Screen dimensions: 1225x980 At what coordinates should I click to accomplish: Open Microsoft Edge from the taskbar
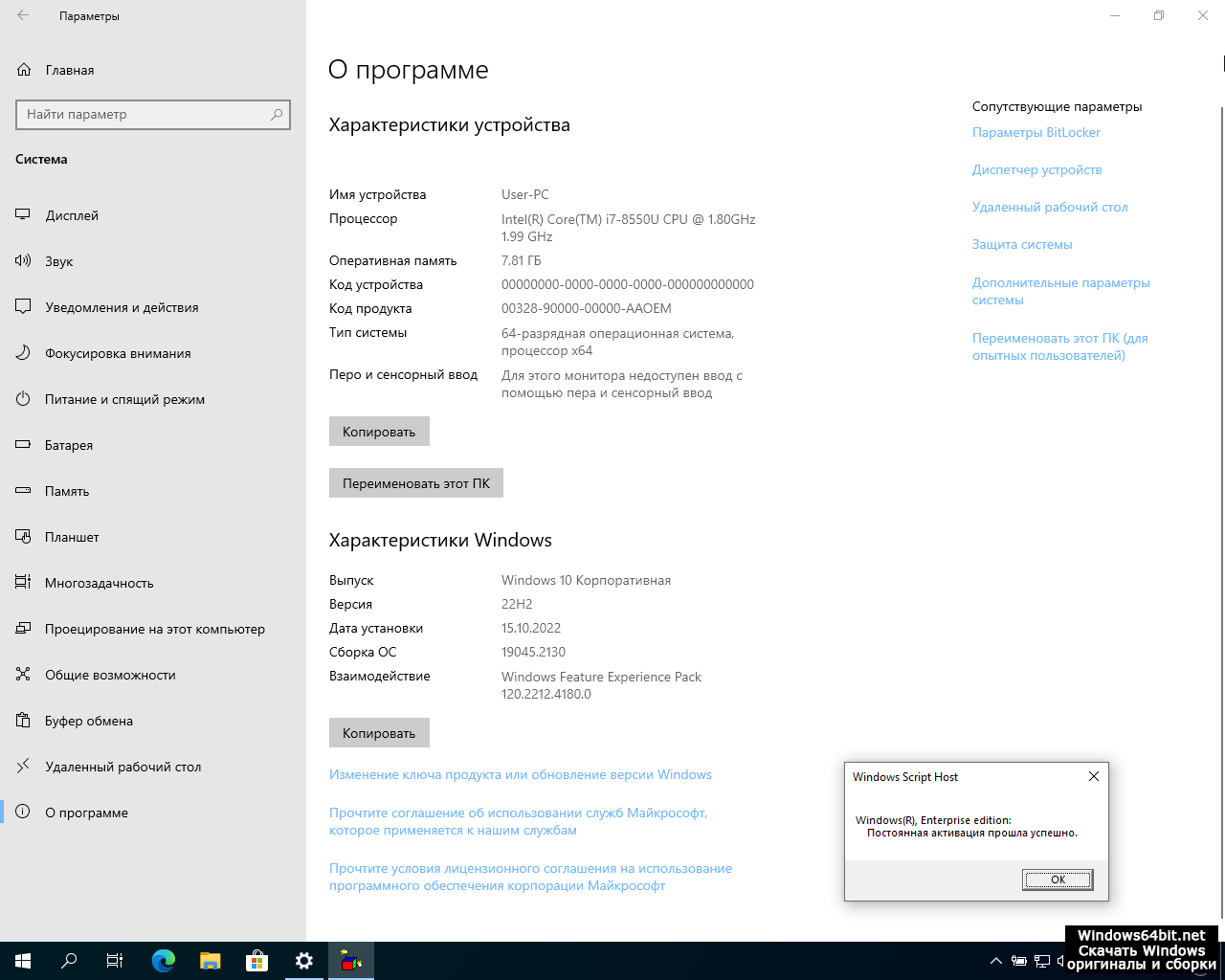(x=164, y=961)
